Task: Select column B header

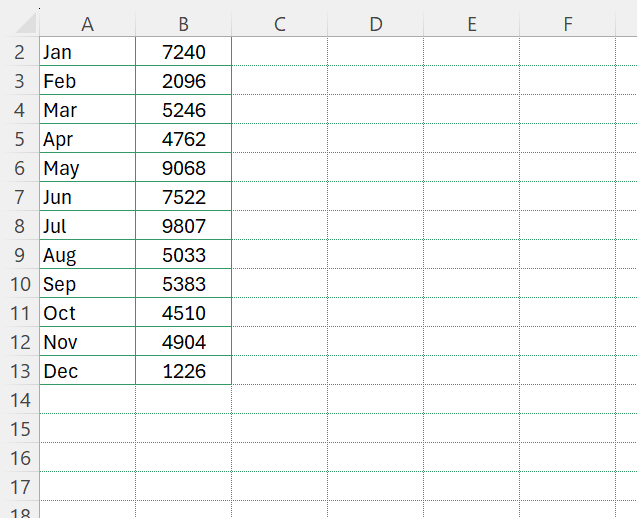Action: click(x=184, y=24)
